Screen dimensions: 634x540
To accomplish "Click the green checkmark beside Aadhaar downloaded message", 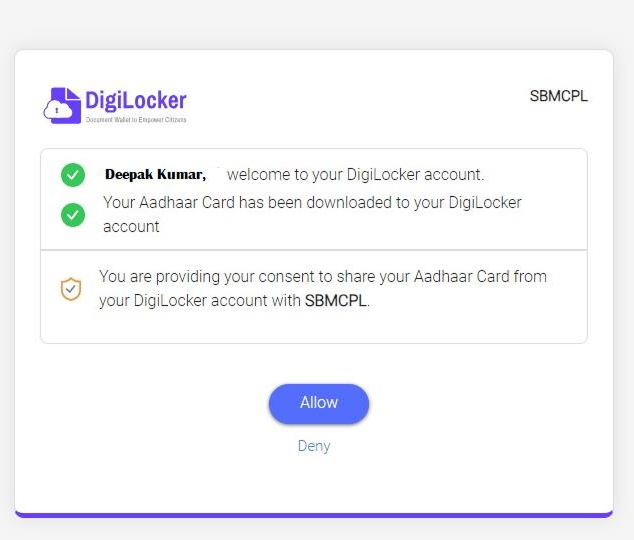I will pyautogui.click(x=73, y=214).
